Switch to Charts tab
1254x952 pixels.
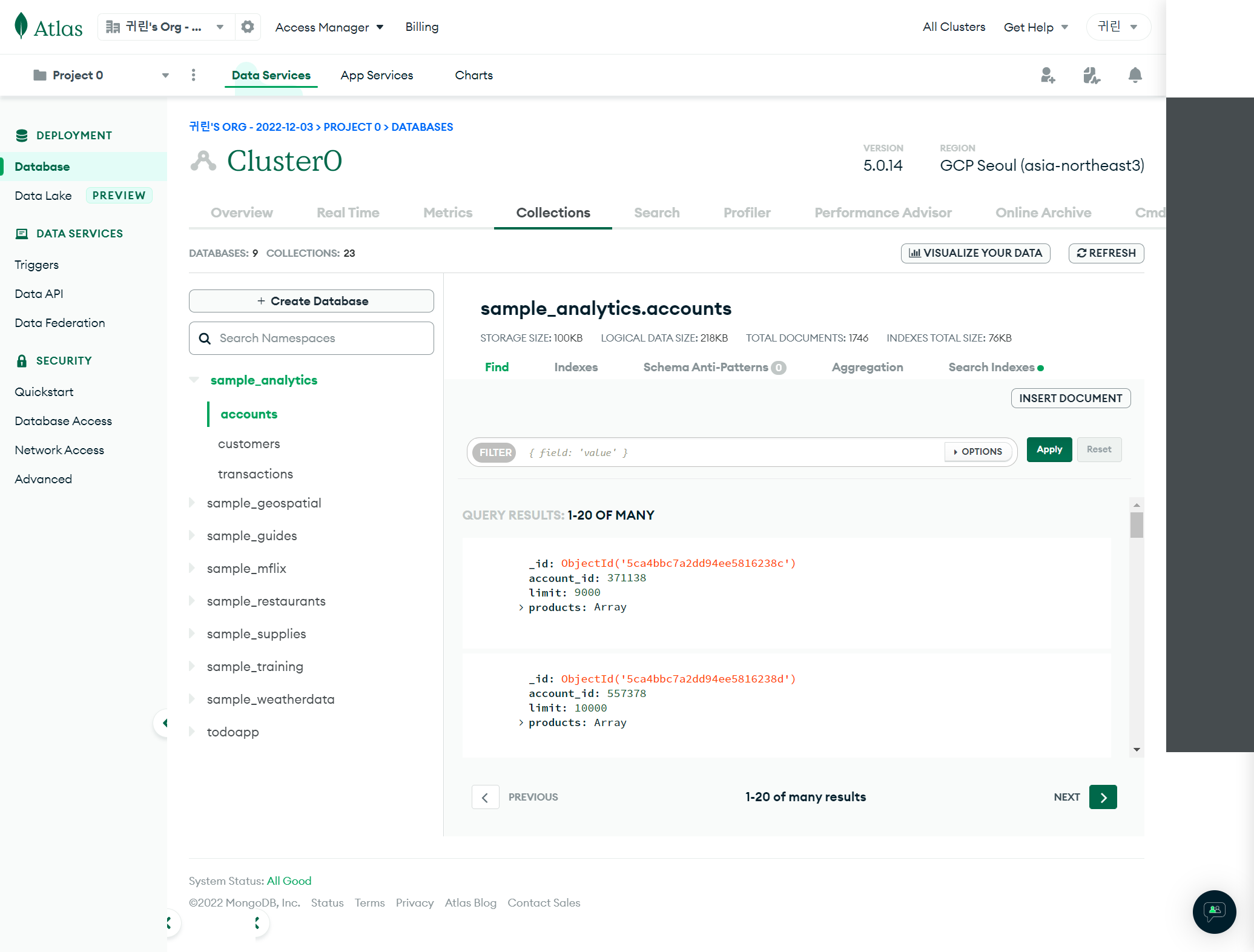(474, 75)
